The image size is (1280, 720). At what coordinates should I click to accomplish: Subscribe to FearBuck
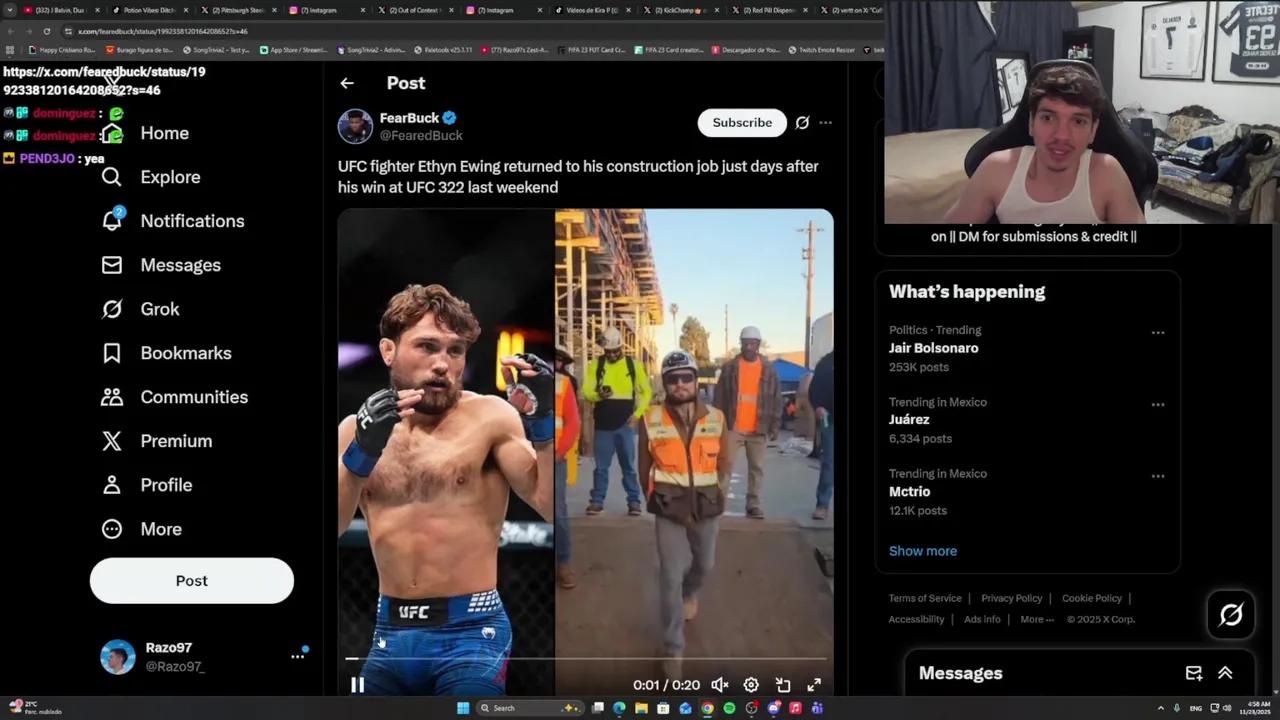click(742, 123)
